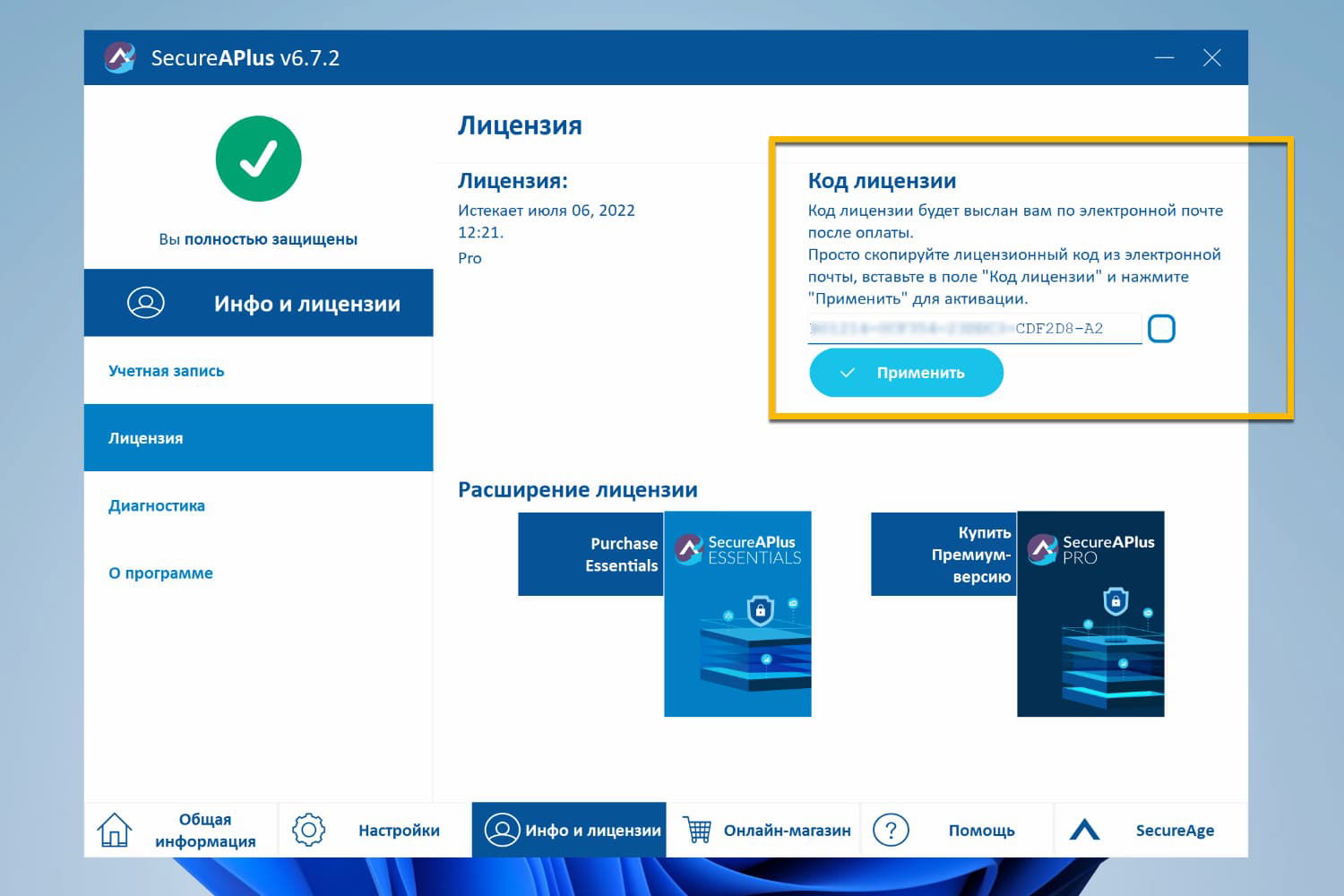Click the Применить button

tap(906, 373)
